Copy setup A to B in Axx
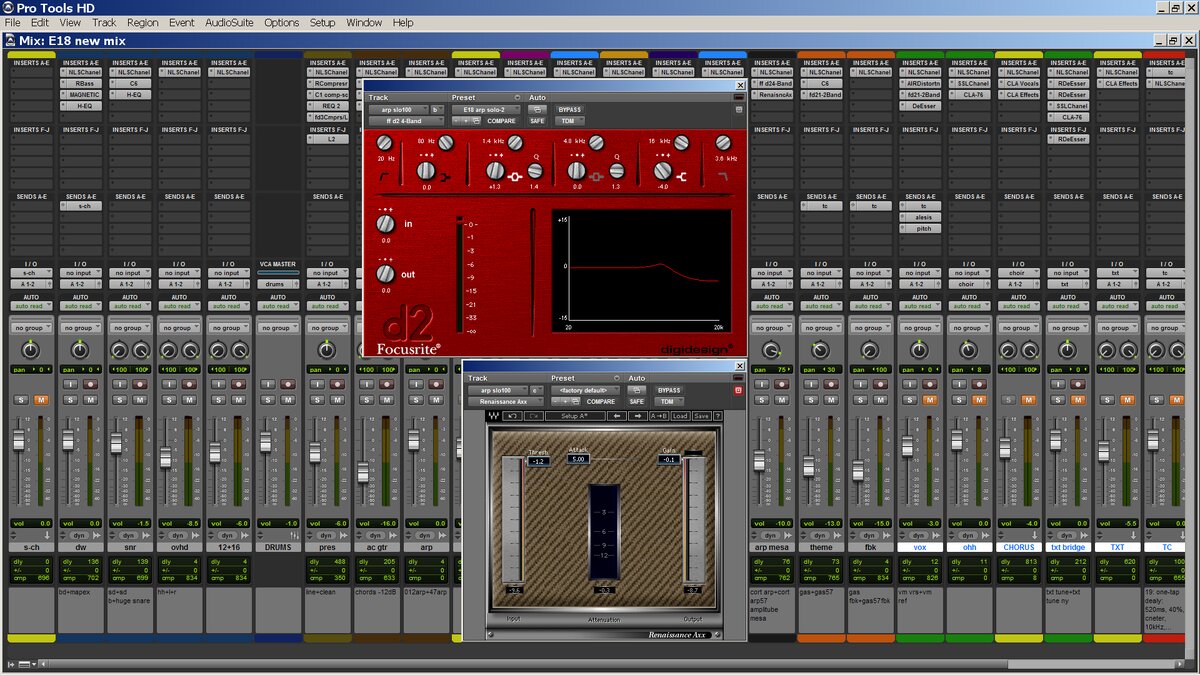 [x=659, y=416]
